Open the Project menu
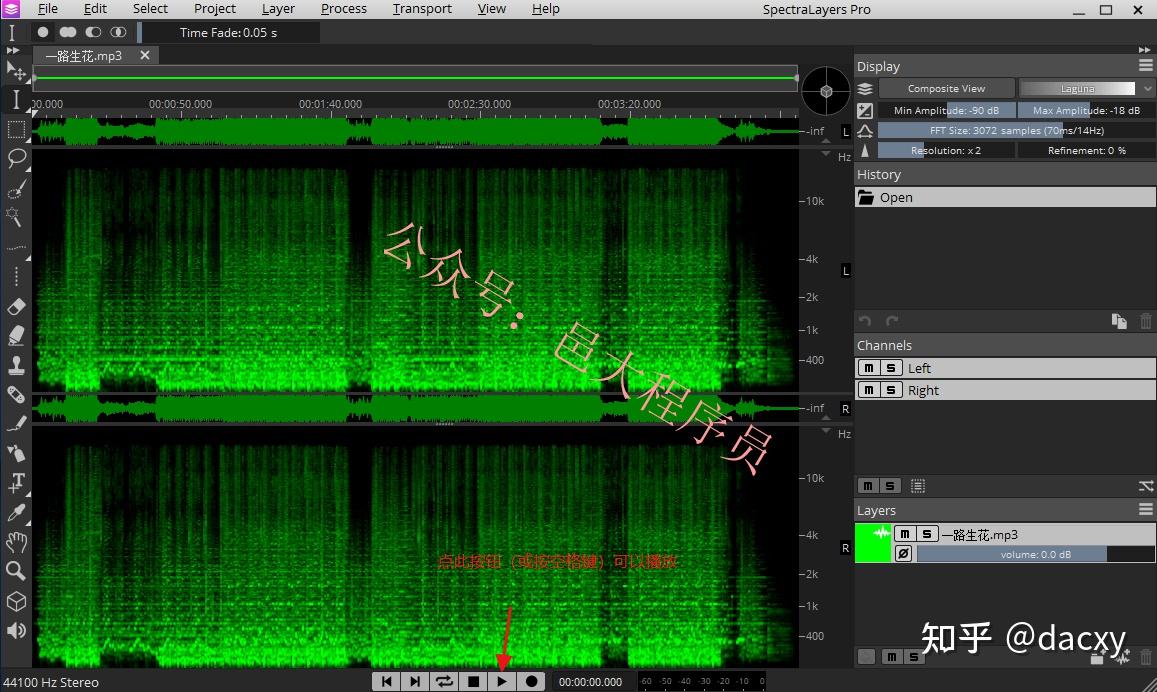This screenshot has height=692, width=1157. pos(215,9)
